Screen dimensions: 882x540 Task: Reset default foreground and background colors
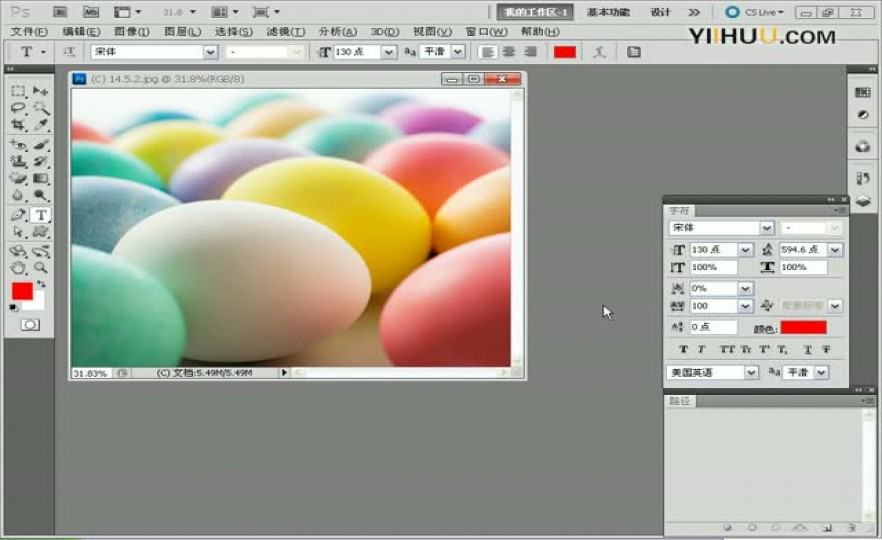(14, 307)
